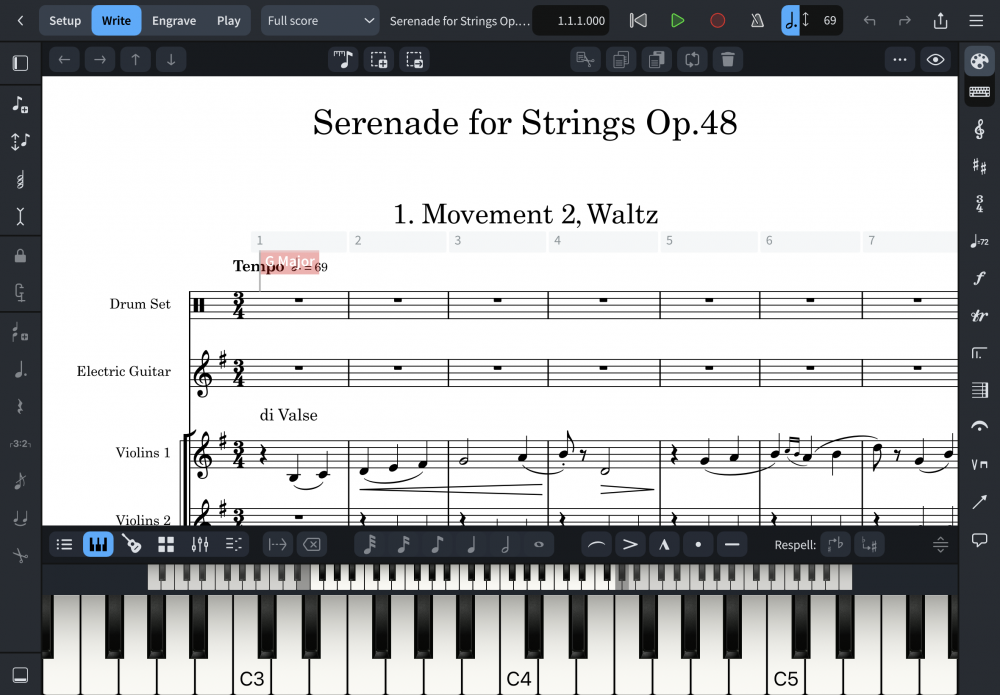Show the keyboard shortcuts panel icon

[979, 92]
